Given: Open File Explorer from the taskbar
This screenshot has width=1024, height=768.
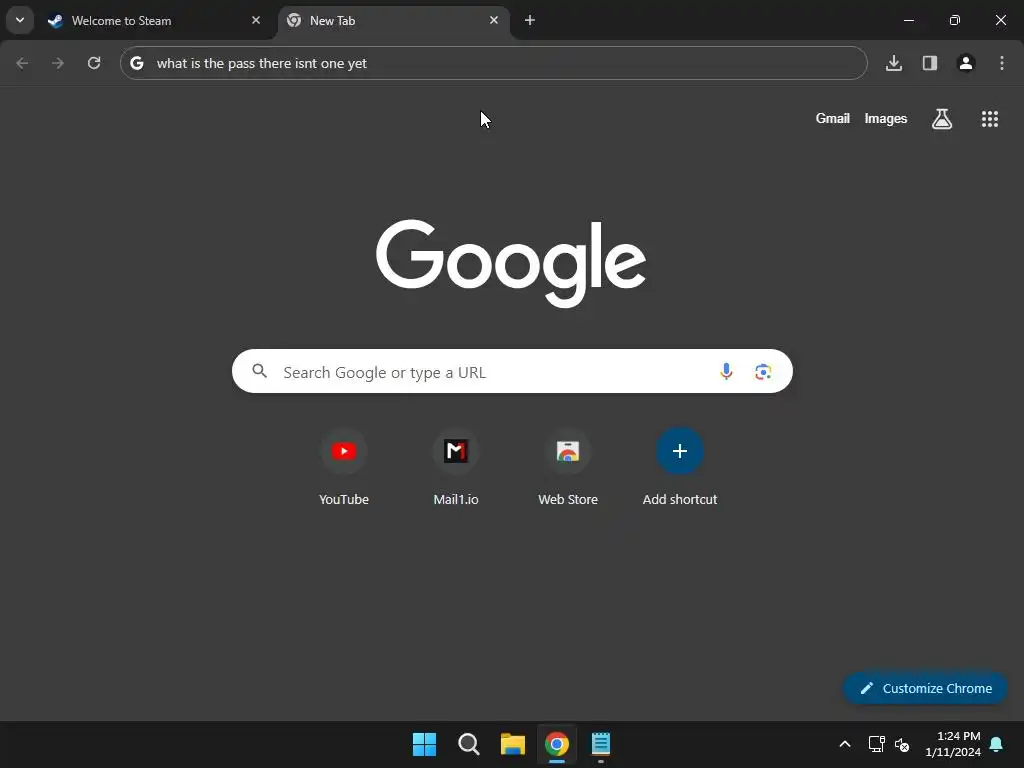Looking at the screenshot, I should tap(513, 744).
